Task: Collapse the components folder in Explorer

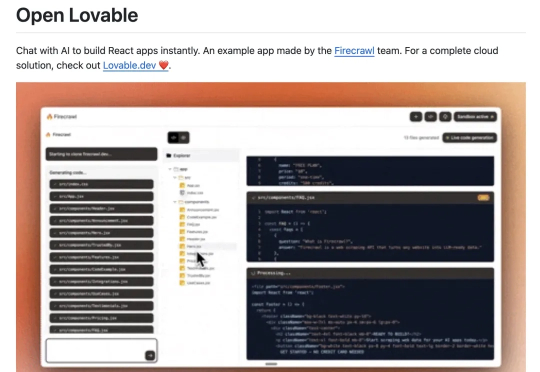Action: [175, 202]
